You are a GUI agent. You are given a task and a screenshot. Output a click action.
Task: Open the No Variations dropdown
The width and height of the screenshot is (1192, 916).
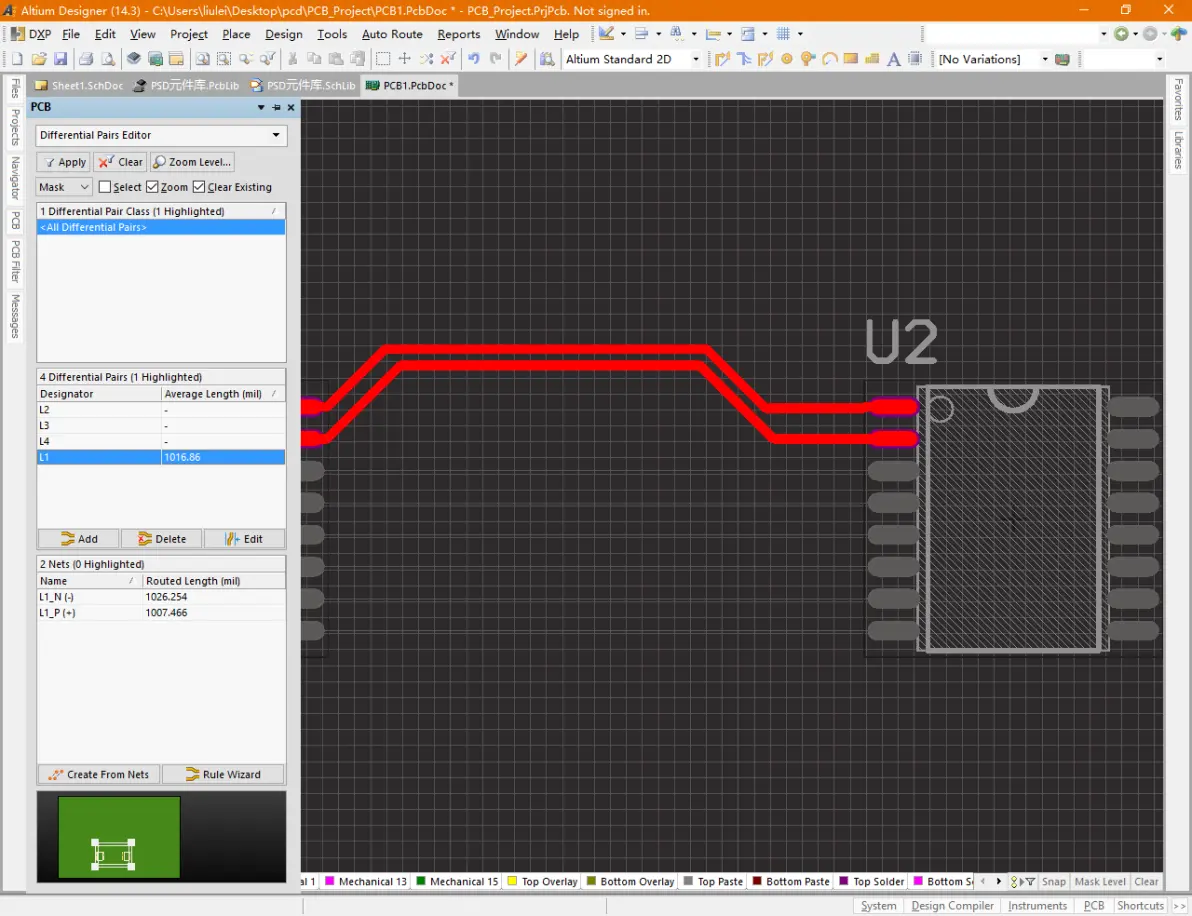[x=1045, y=59]
